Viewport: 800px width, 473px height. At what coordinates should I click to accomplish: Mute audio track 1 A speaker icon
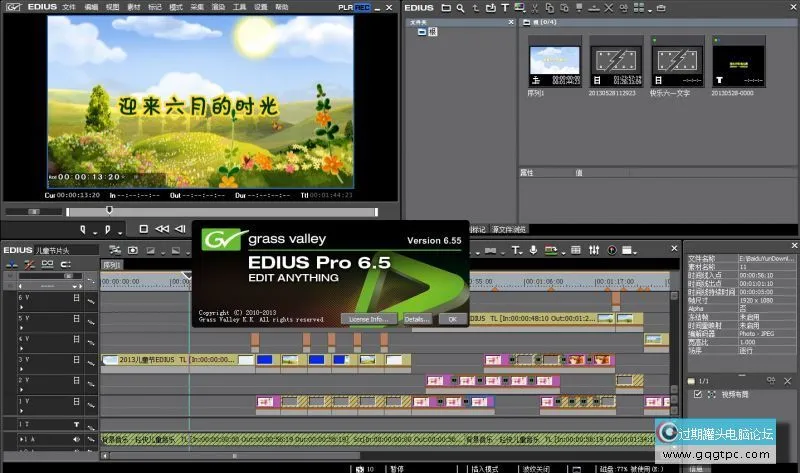tap(76, 439)
